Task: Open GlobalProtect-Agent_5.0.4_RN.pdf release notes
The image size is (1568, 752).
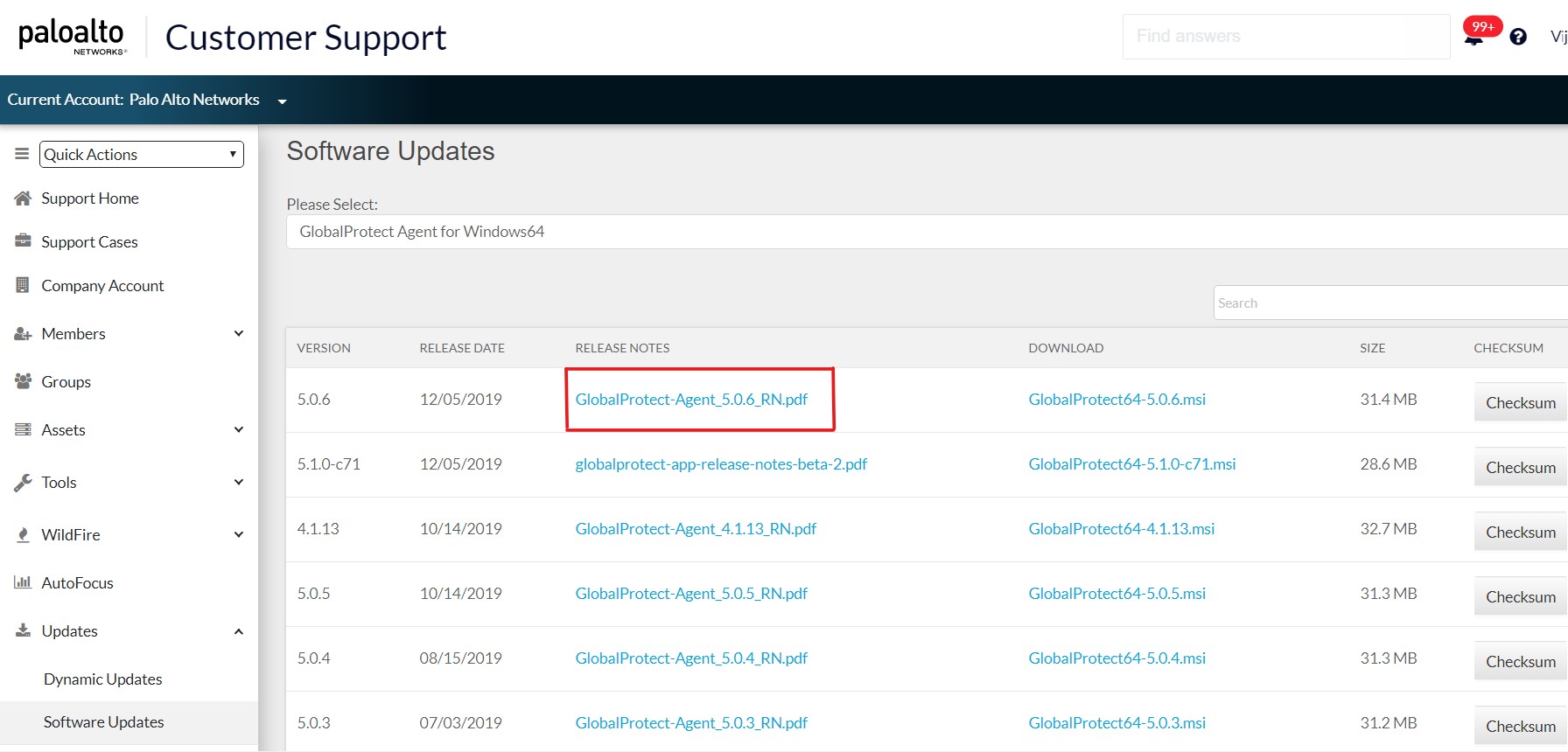Action: 691,658
